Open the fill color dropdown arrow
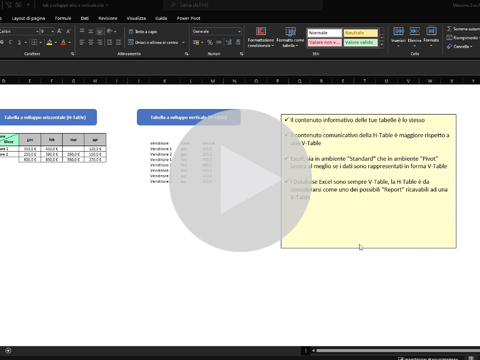The image size is (480, 360). click(55, 43)
